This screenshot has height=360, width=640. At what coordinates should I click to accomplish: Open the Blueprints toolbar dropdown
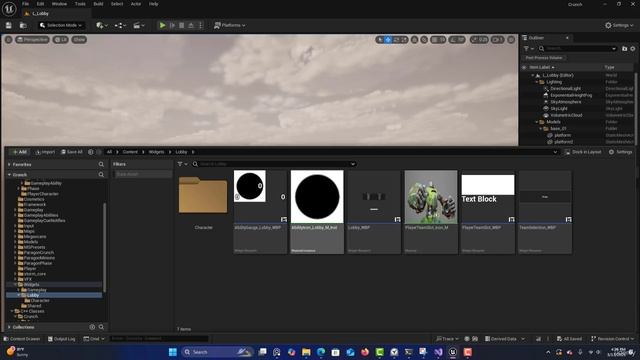pyautogui.click(x=120, y=25)
